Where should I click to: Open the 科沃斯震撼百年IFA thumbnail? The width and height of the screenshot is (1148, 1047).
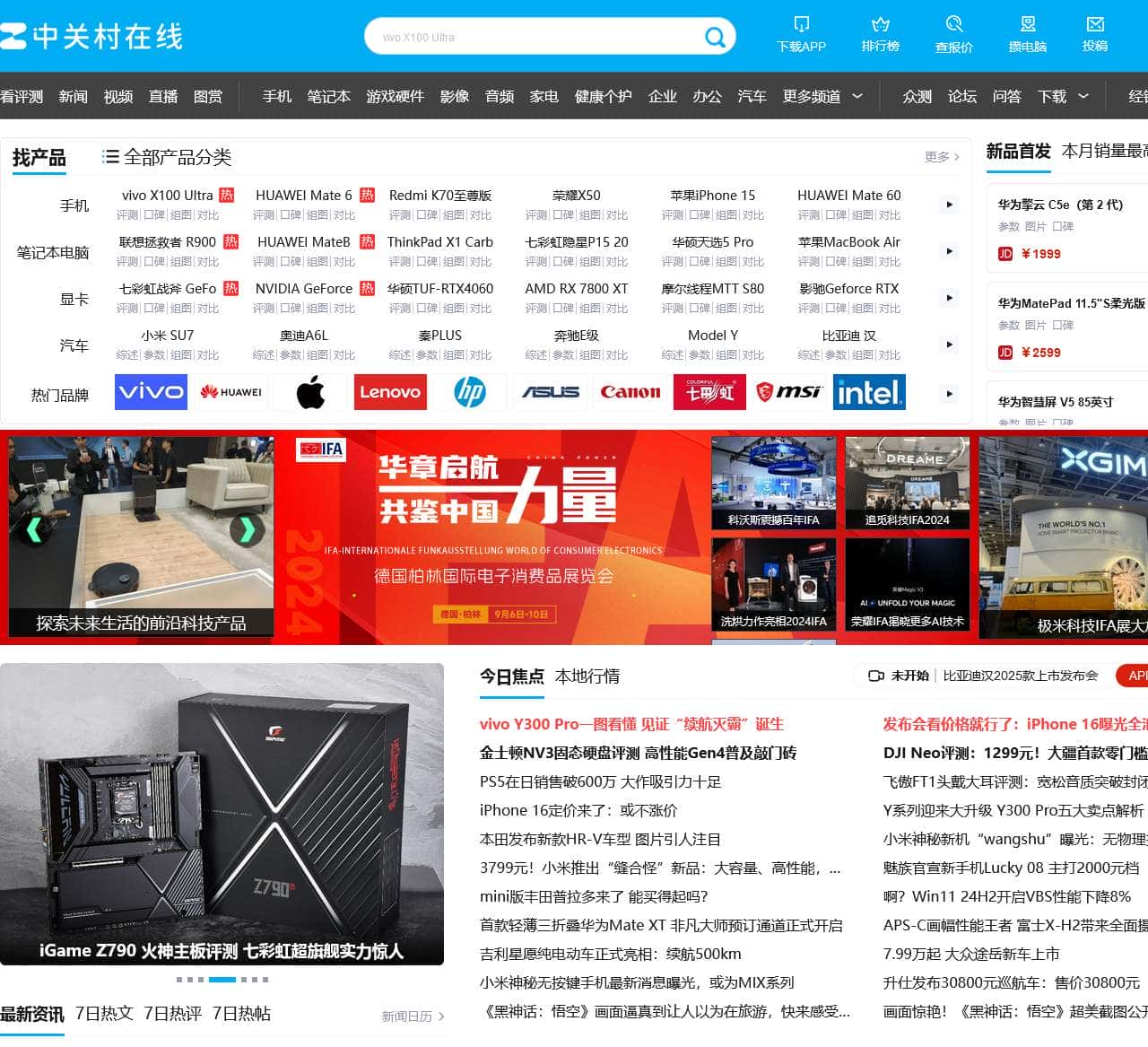click(x=773, y=484)
